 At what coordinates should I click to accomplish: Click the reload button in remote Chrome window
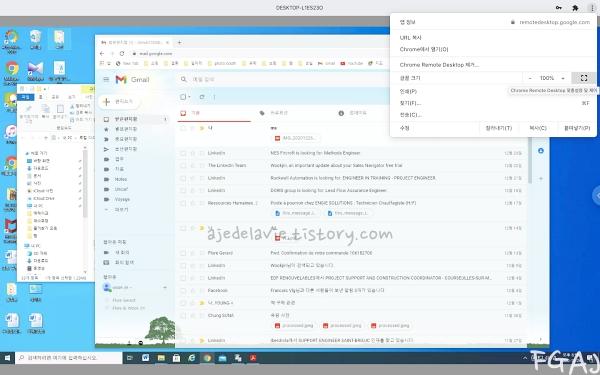coord(122,54)
